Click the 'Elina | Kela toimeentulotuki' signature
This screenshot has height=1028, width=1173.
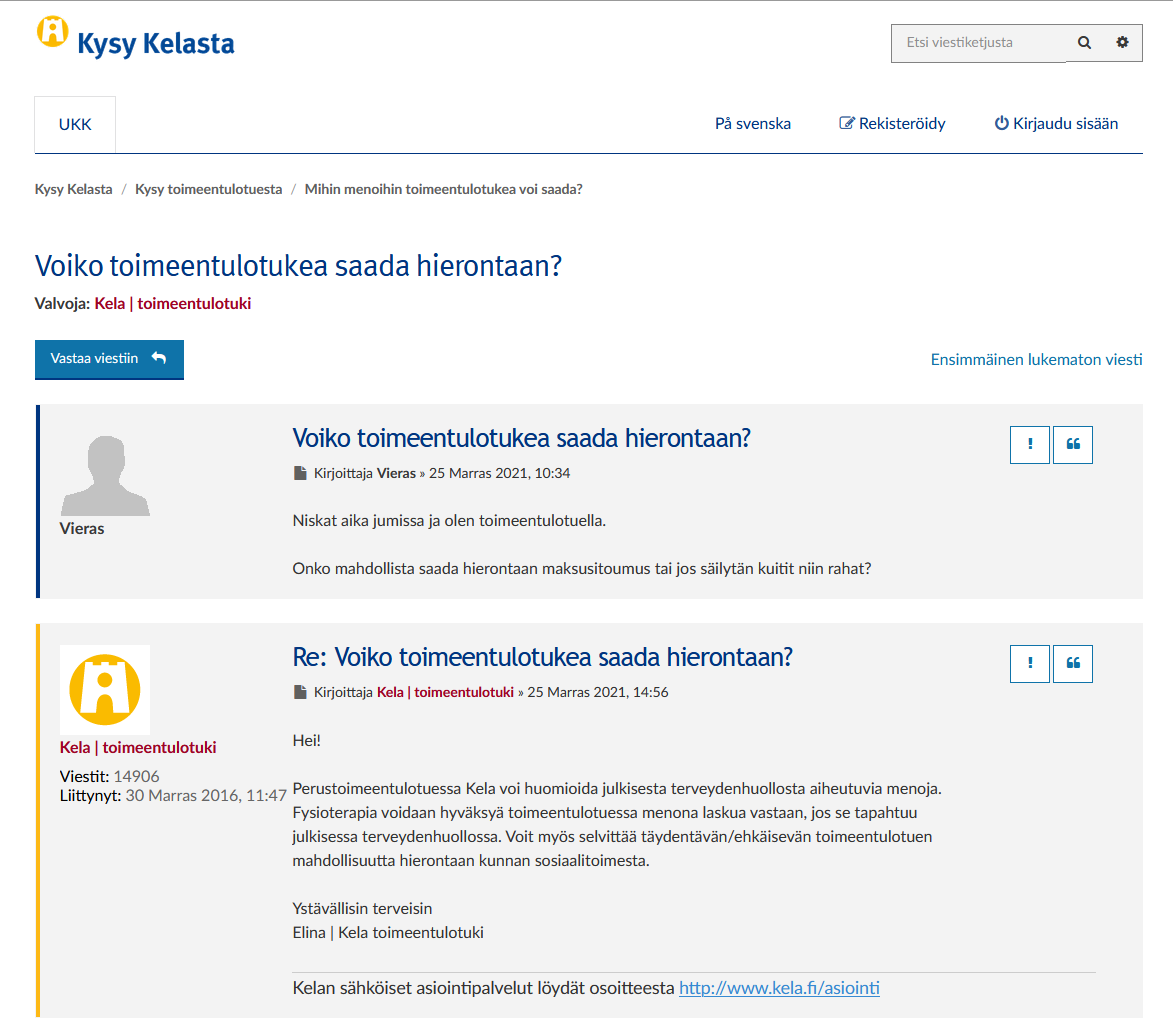(x=388, y=933)
